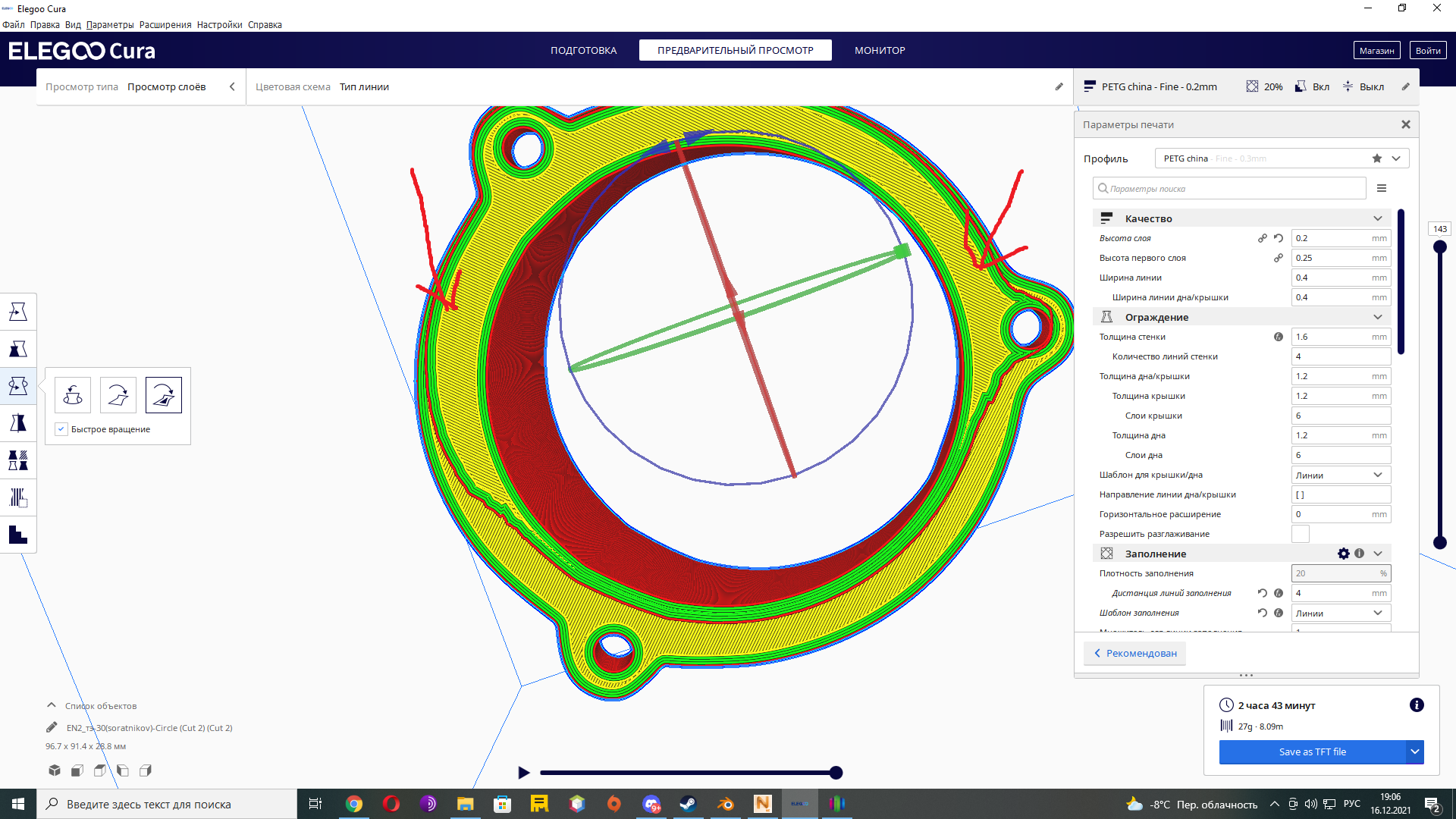Open the Расширения menu
1456x819 pixels.
click(165, 25)
